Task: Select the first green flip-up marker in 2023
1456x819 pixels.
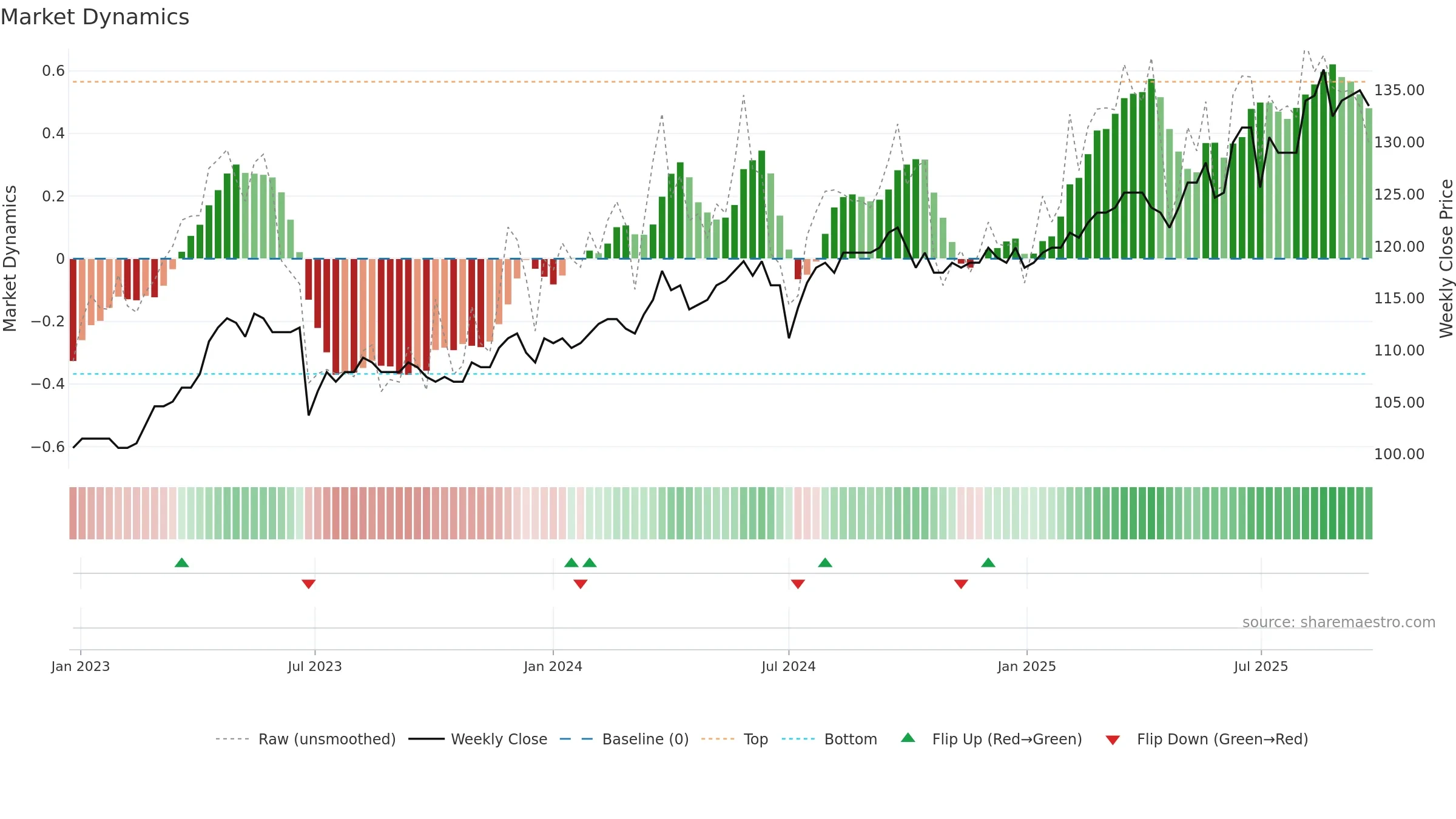Action: (181, 562)
